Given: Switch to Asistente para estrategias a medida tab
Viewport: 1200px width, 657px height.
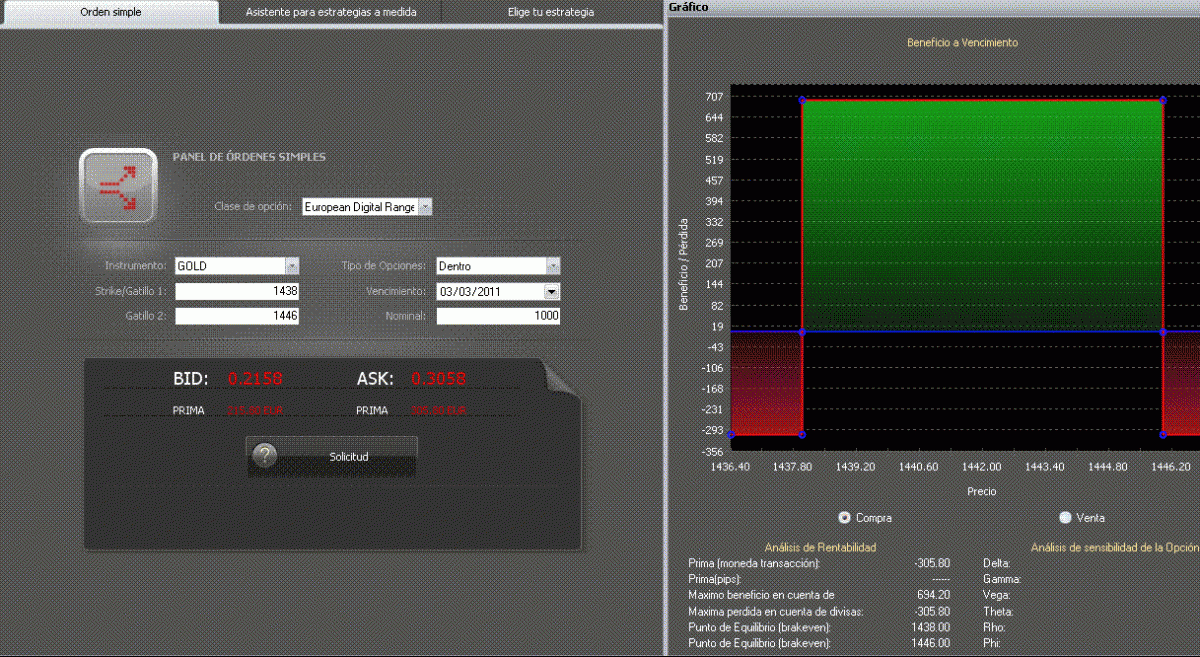Looking at the screenshot, I should [x=330, y=13].
